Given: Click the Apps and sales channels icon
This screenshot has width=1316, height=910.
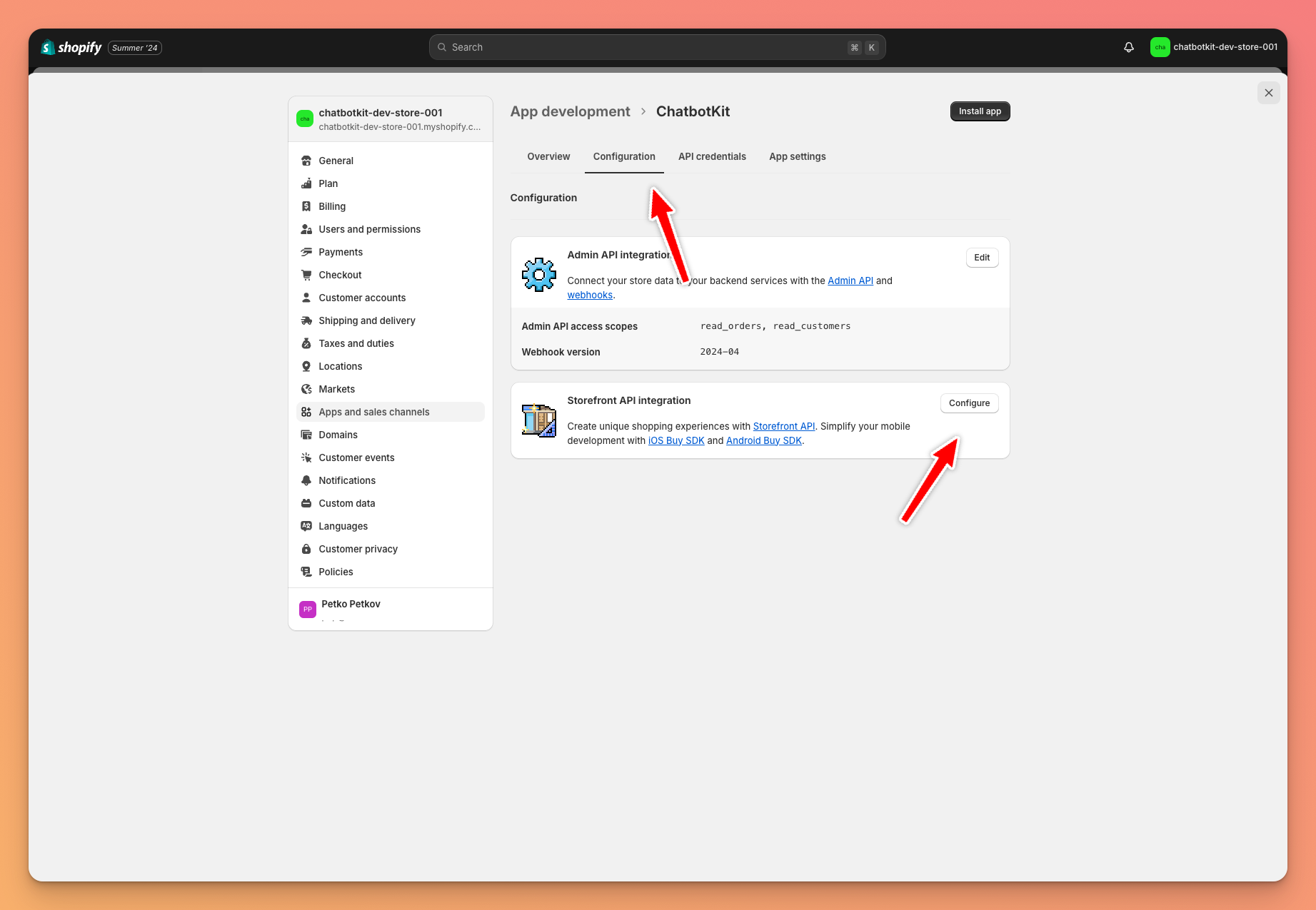Looking at the screenshot, I should pos(306,412).
